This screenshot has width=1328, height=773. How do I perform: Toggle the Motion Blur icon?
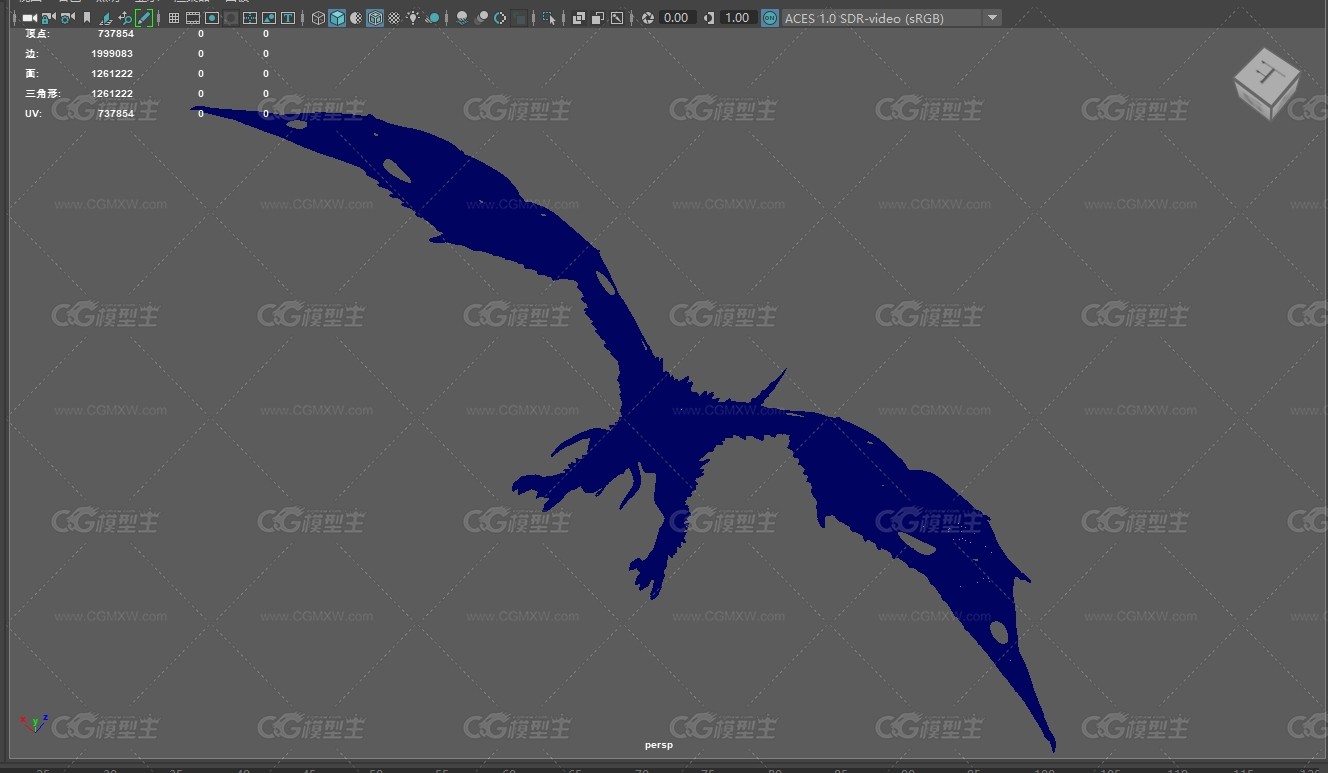(481, 18)
